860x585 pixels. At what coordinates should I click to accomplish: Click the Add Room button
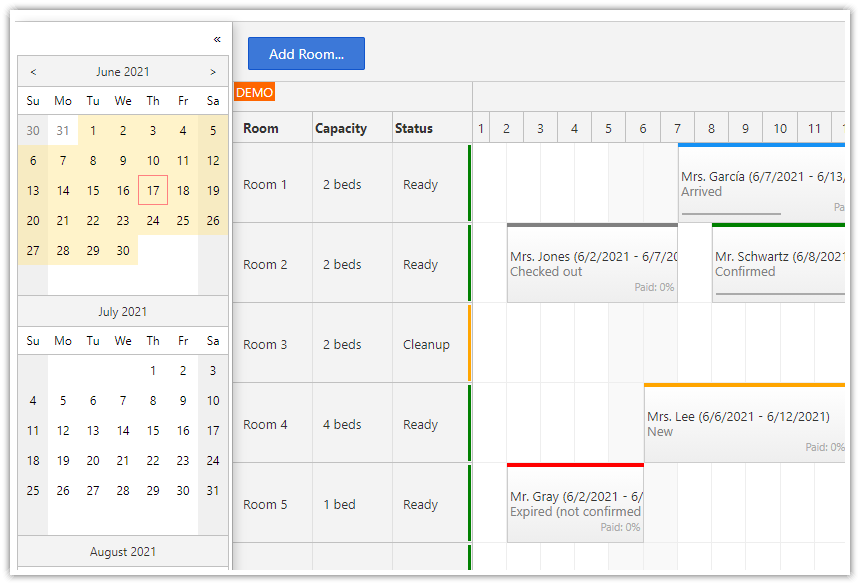[x=306, y=54]
